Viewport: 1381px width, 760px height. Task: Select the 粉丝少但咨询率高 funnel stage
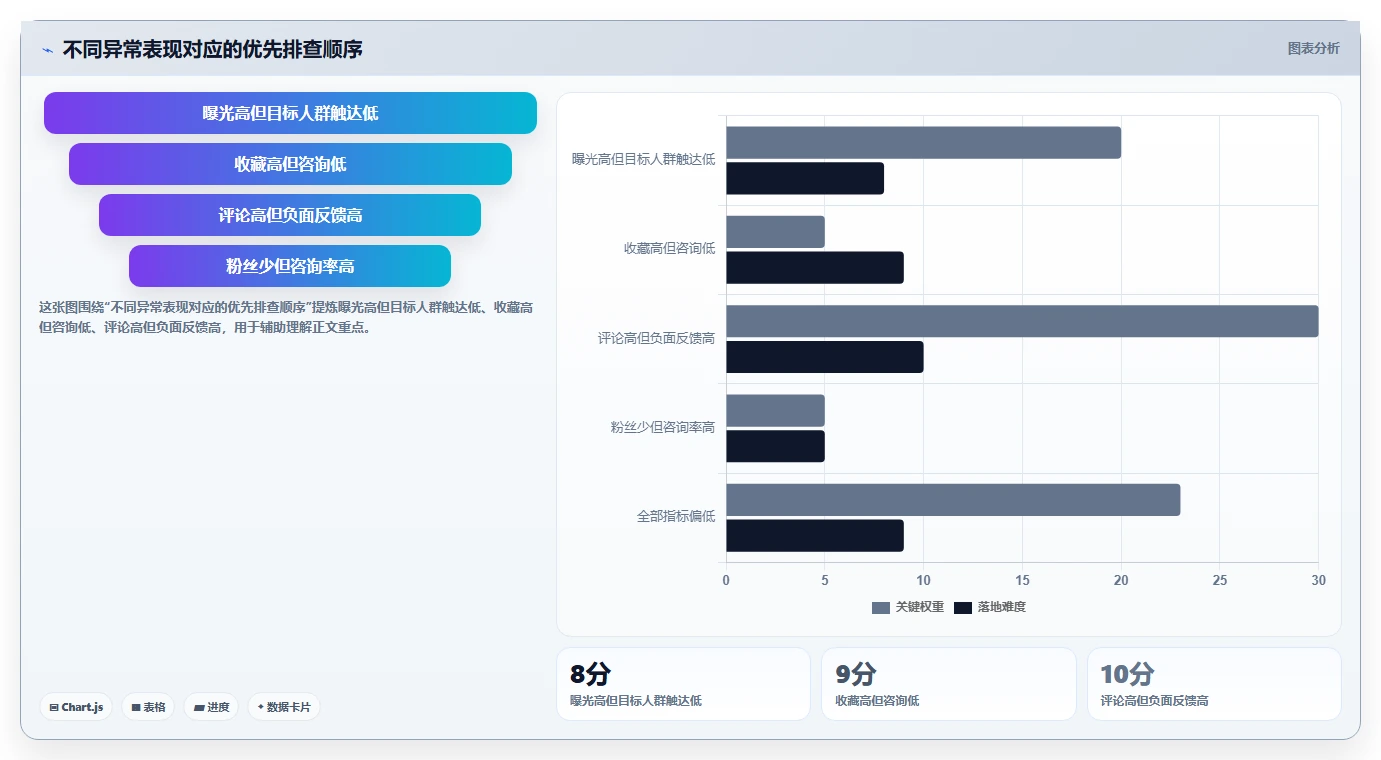pos(290,266)
